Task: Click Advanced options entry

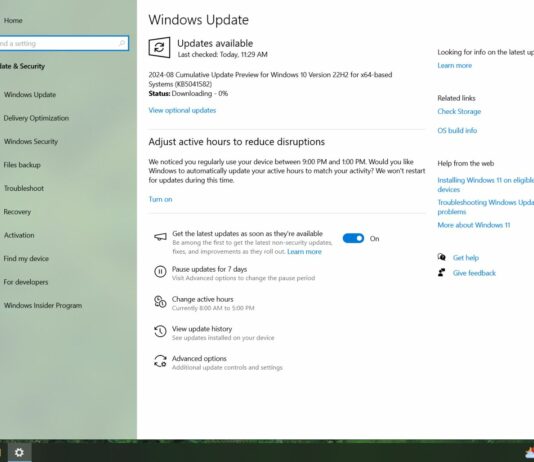Action: (199, 359)
